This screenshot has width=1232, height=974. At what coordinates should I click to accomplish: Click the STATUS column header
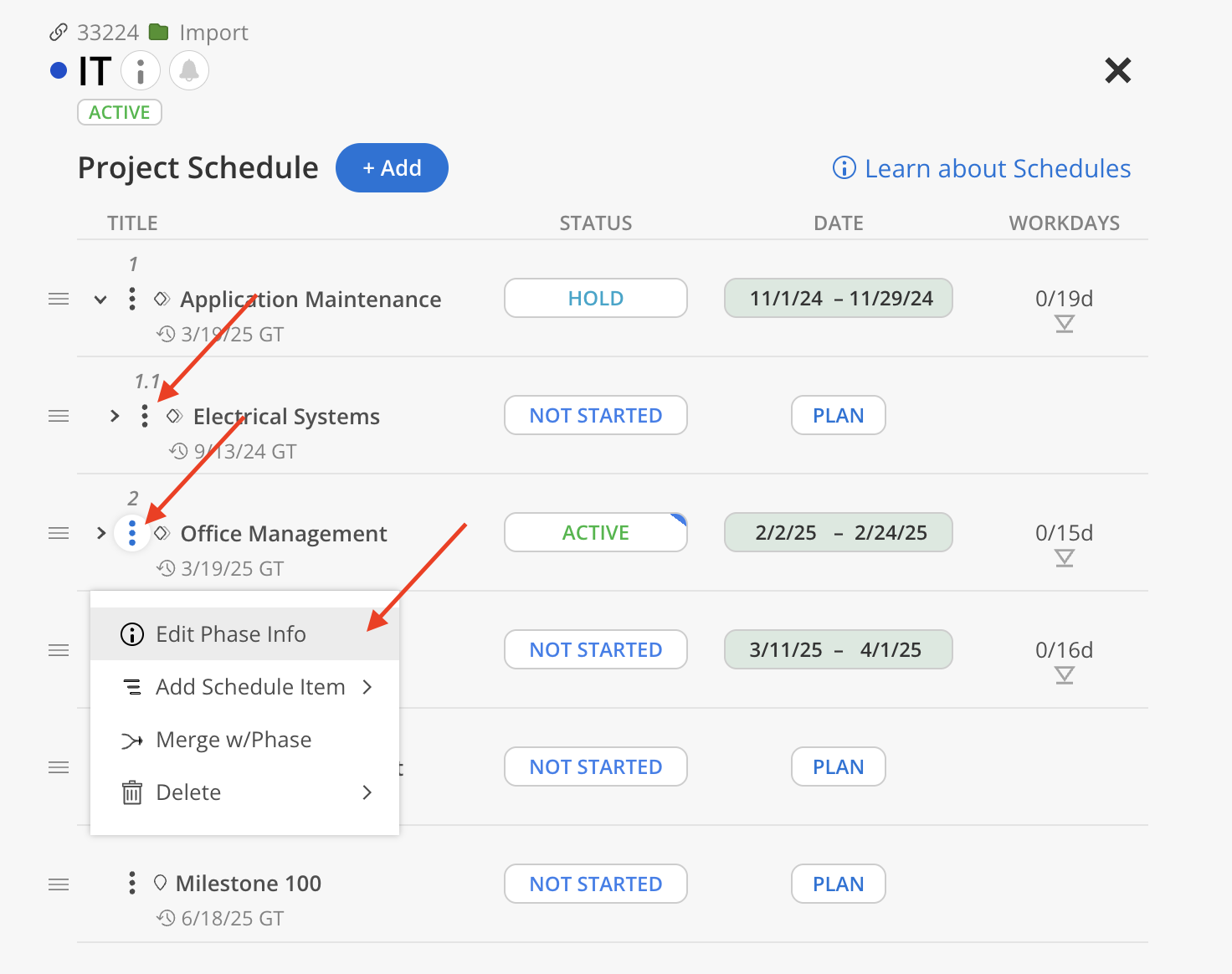[596, 223]
